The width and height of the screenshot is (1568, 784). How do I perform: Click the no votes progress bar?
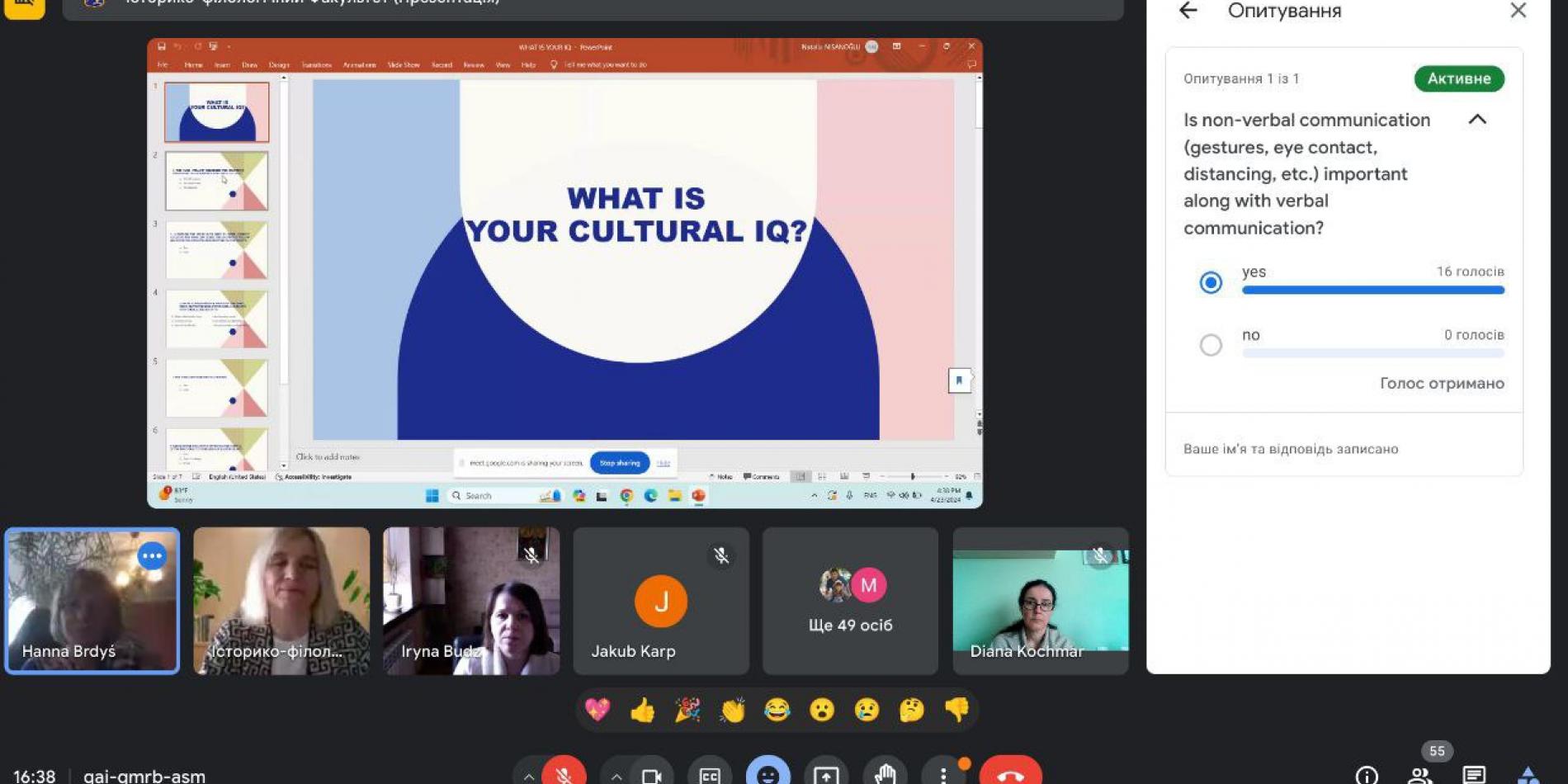1373,353
